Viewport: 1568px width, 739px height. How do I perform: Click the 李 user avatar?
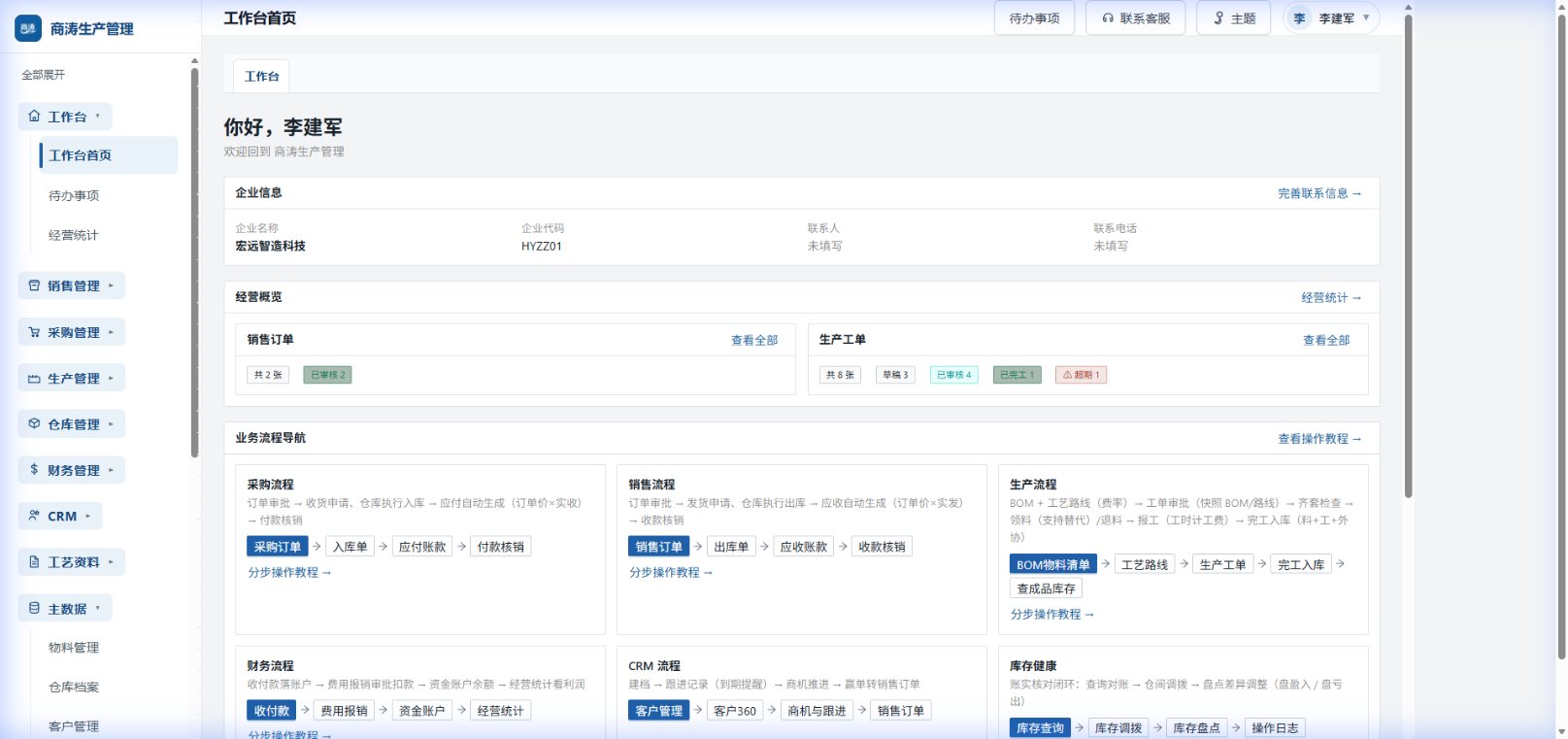1299,18
